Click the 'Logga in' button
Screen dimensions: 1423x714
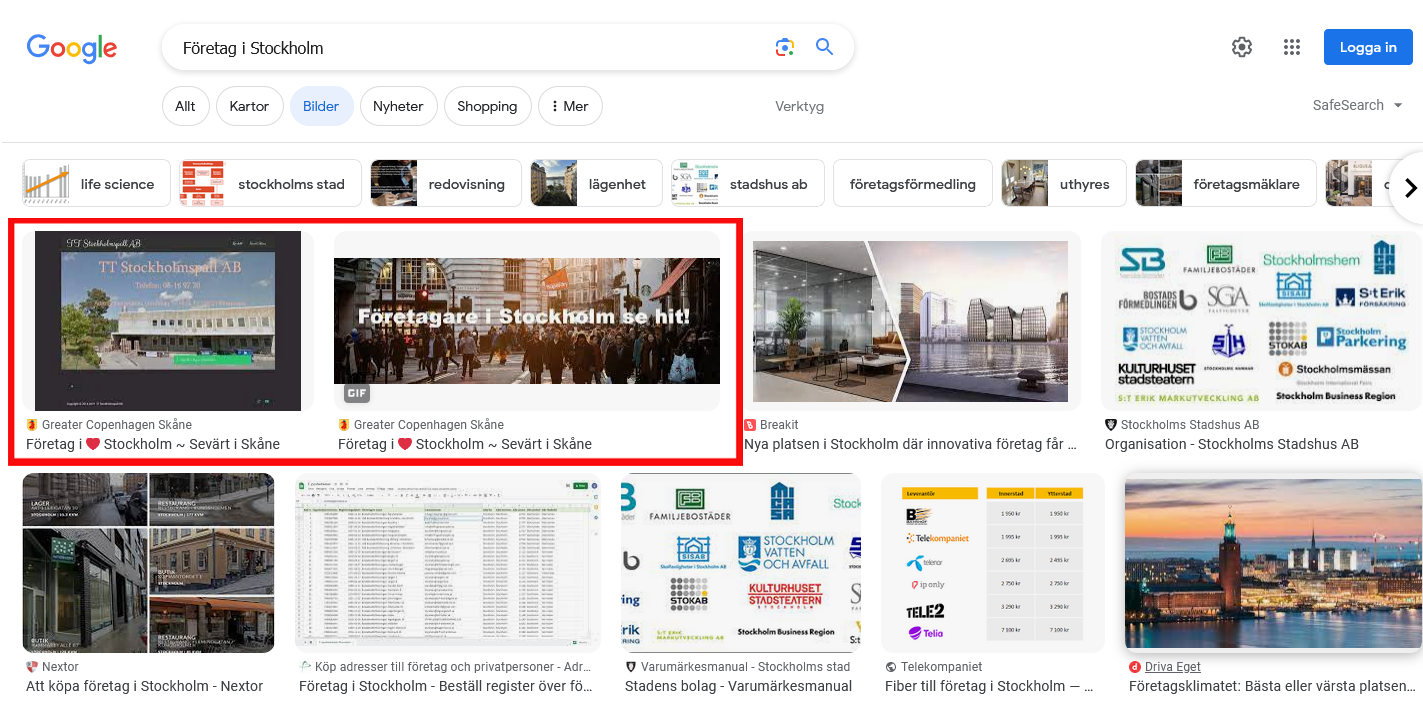(1368, 47)
